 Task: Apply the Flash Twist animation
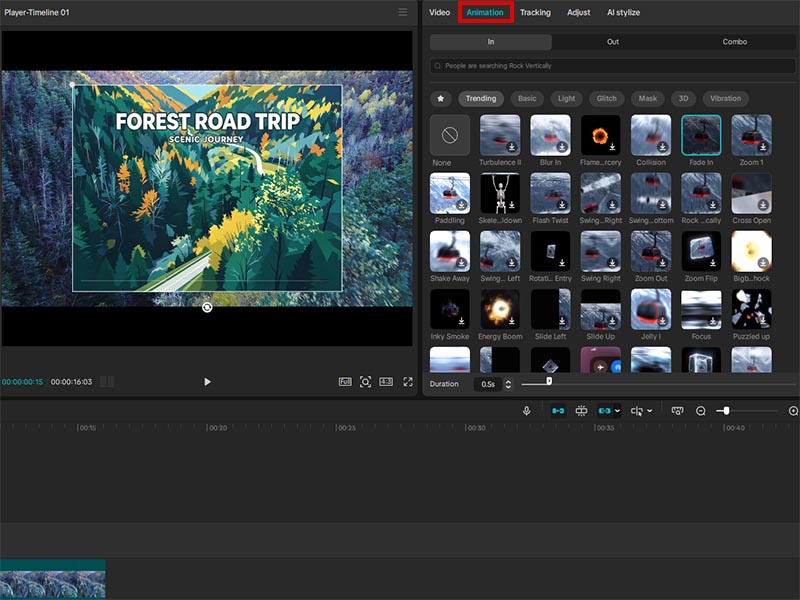pos(551,193)
